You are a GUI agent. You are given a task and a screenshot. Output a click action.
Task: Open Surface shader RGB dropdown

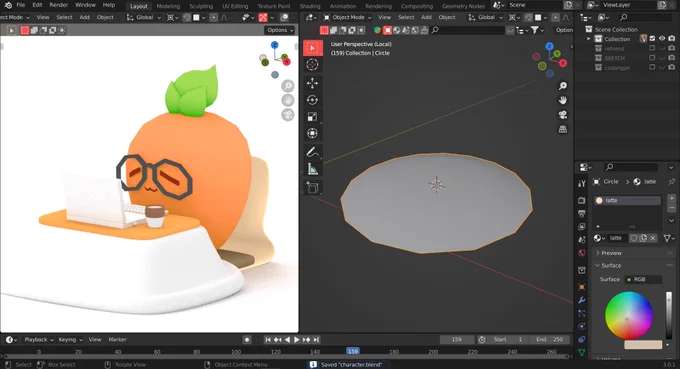pos(643,279)
